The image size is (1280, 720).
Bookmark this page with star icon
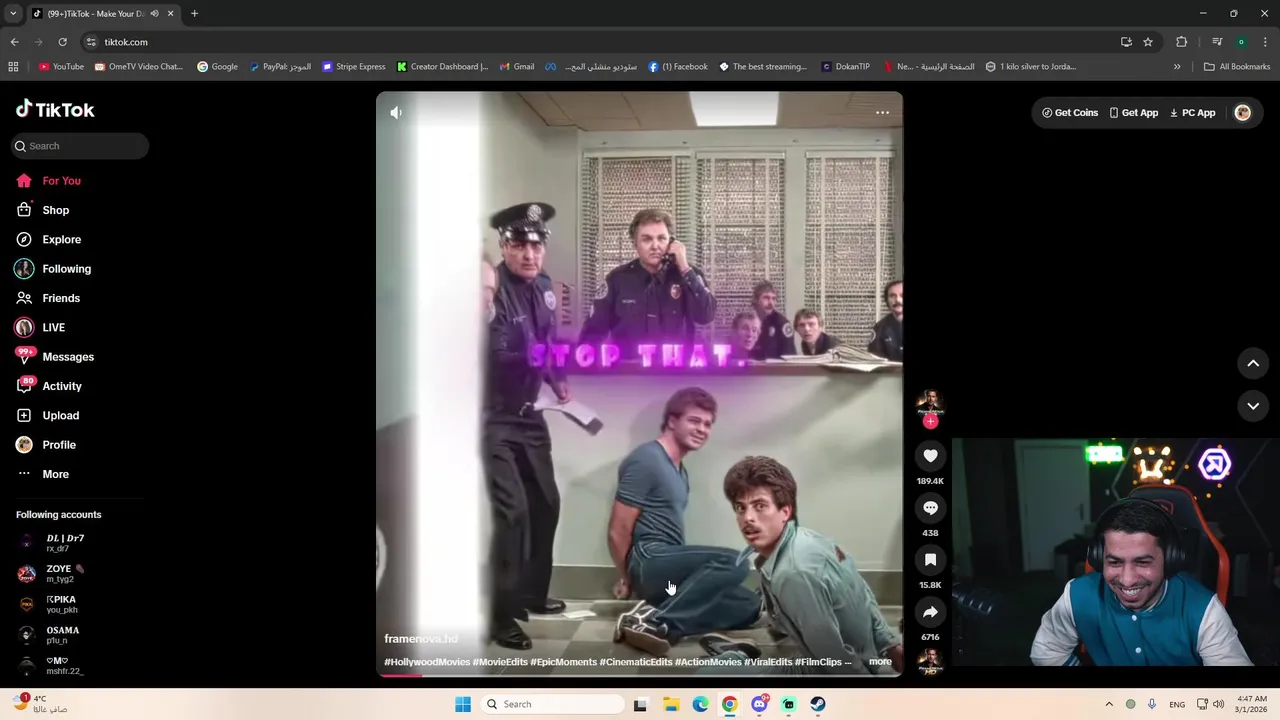pos(1148,42)
